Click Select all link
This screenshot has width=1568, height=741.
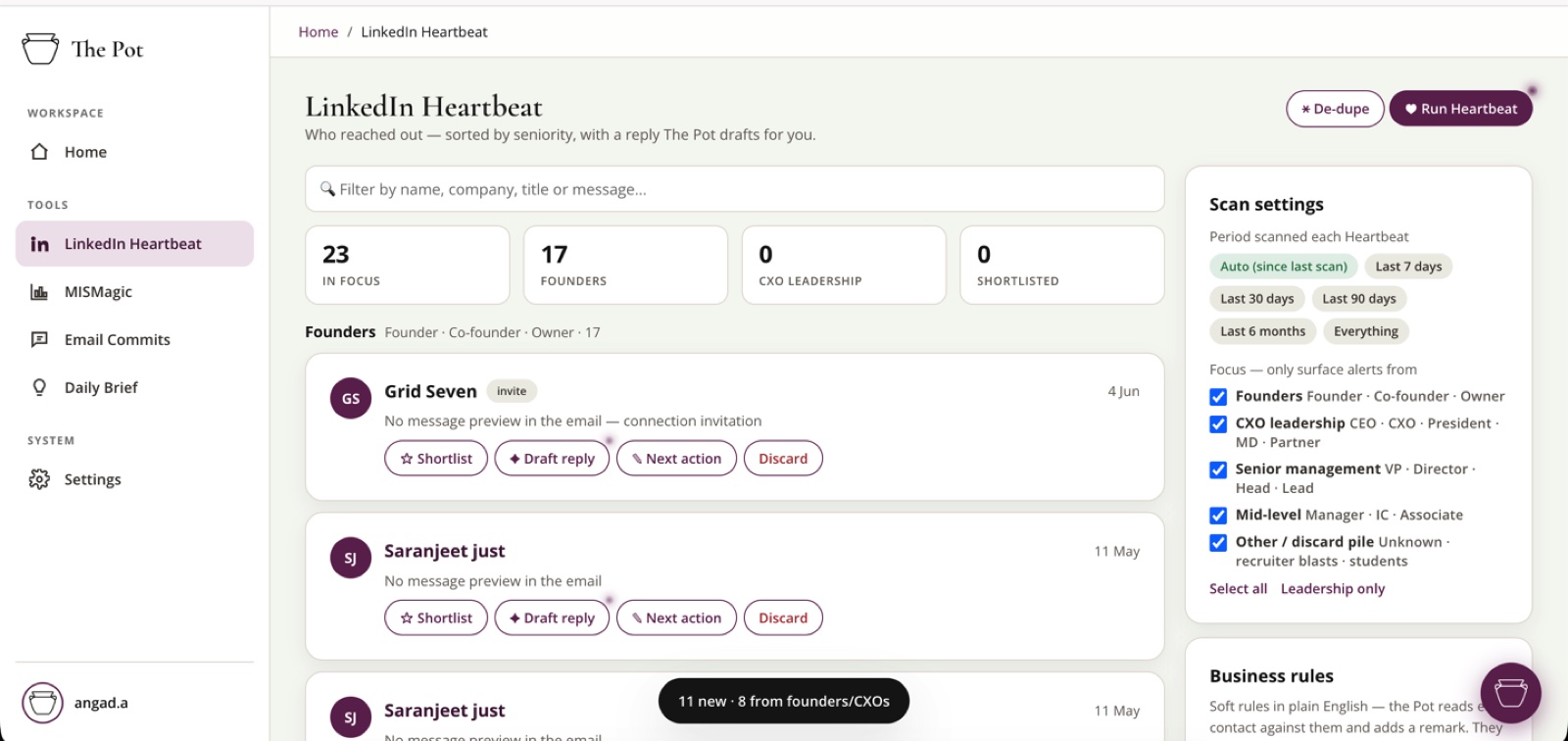click(1238, 589)
